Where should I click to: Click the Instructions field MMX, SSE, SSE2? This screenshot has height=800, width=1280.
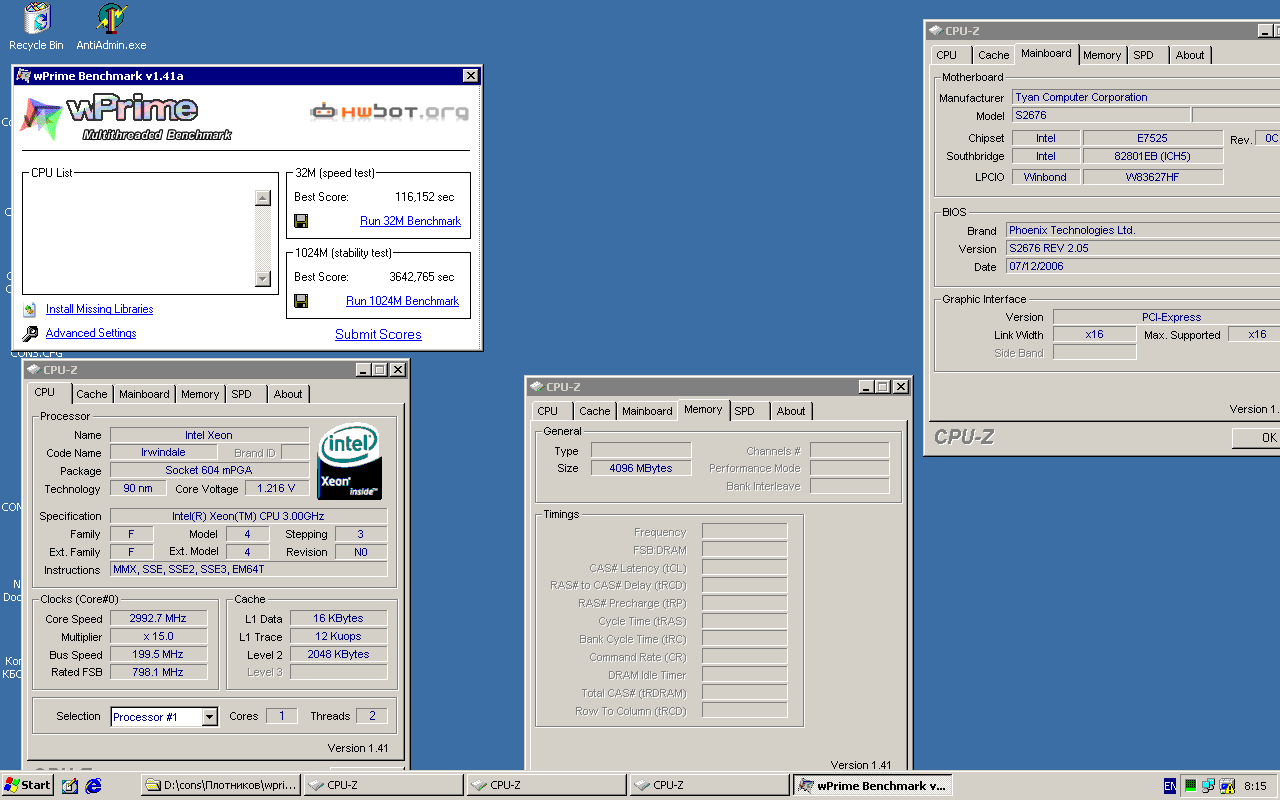248,569
